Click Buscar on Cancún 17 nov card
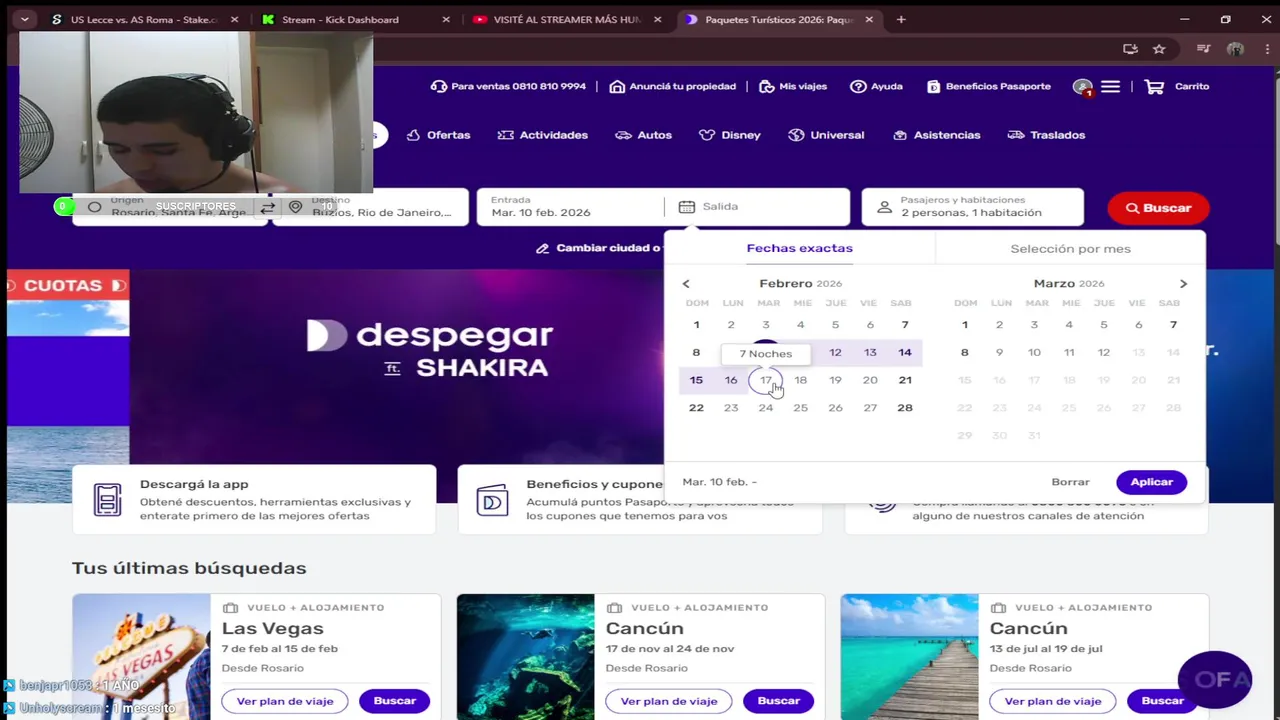Viewport: 1280px width, 720px height. coord(778,701)
